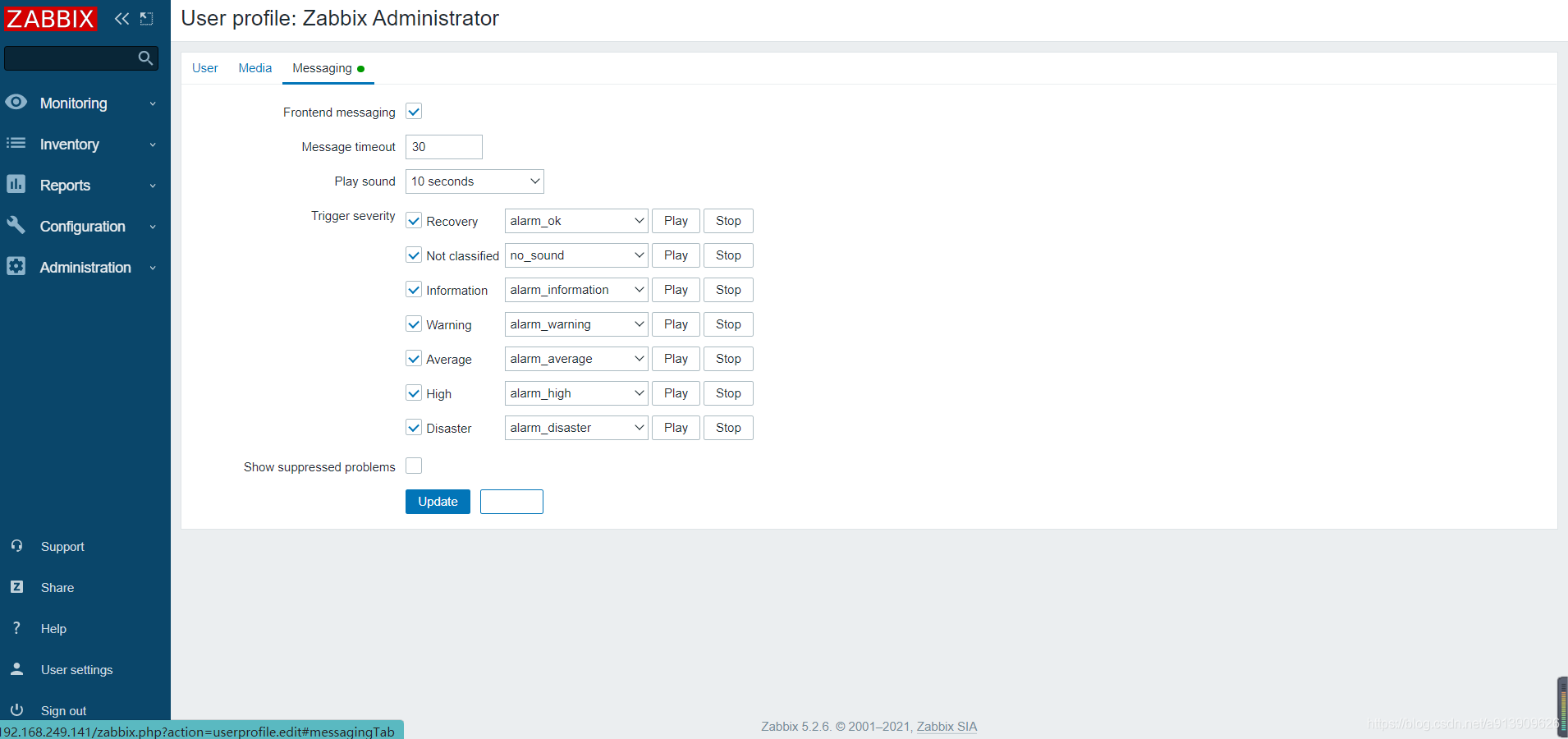1568x739 pixels.
Task: Click the Sign out power icon
Action: click(16, 709)
